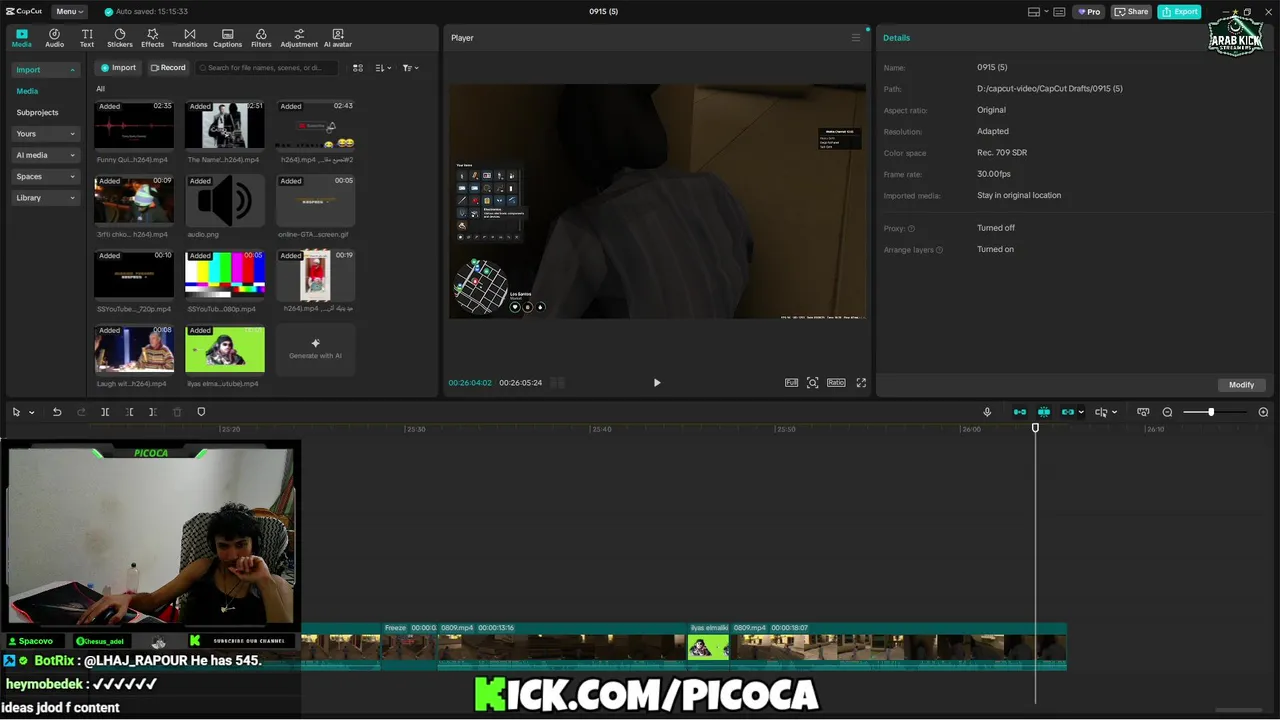Select the green screen ilyas elma clip
This screenshot has height=720, width=1280.
(225, 350)
